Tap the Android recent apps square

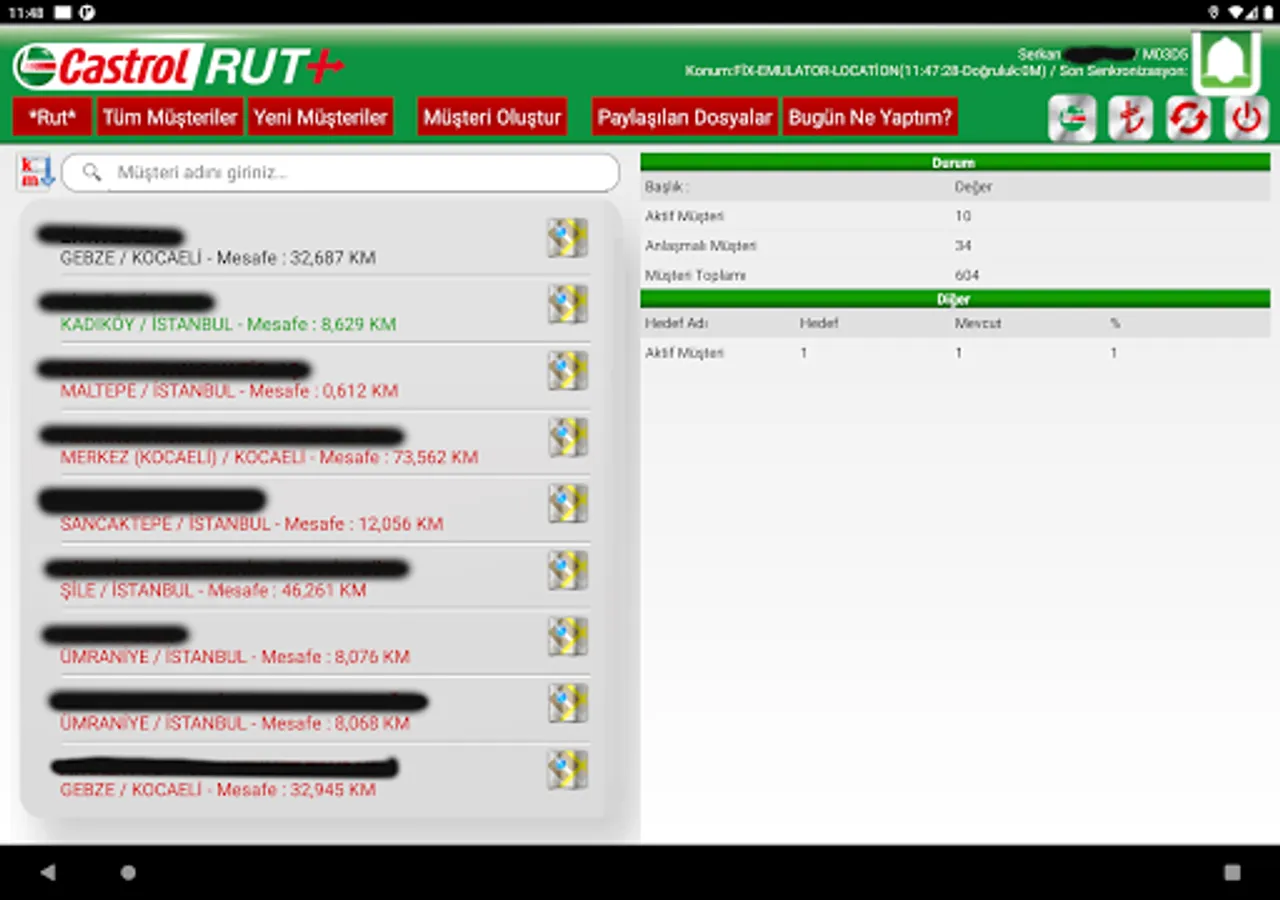point(1232,873)
